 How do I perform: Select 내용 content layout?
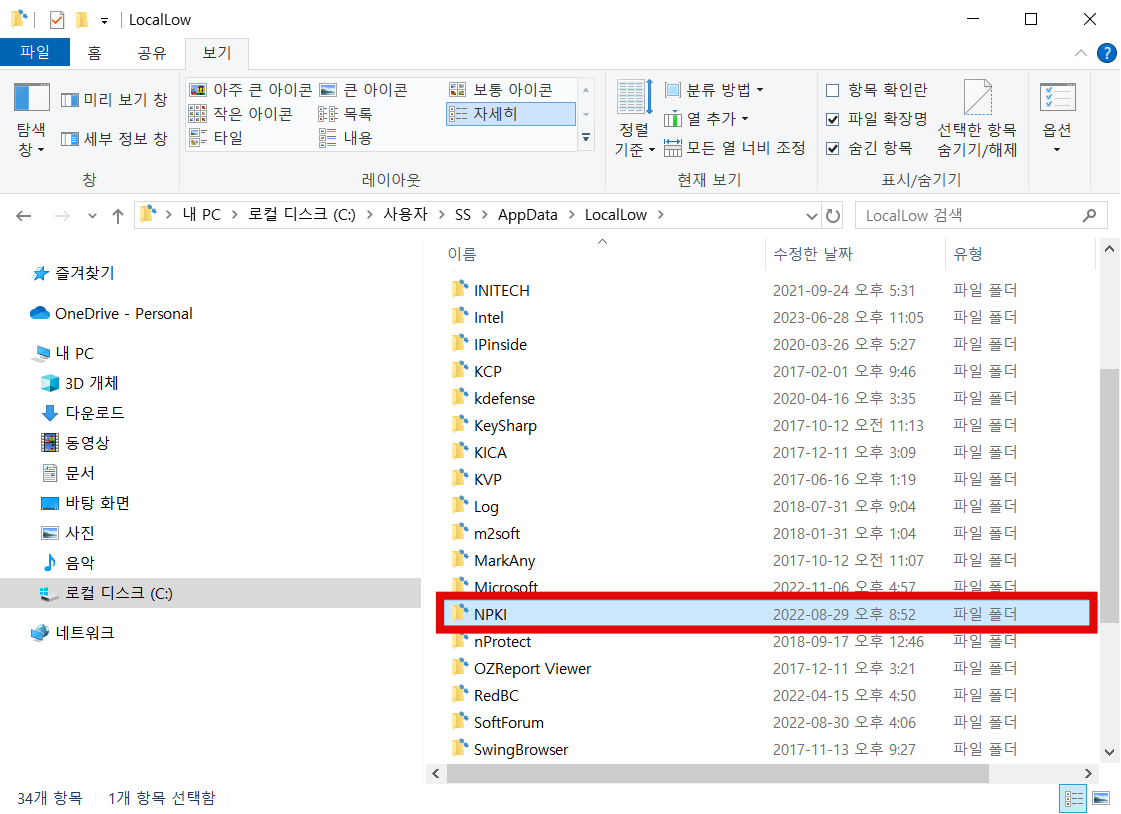point(346,138)
